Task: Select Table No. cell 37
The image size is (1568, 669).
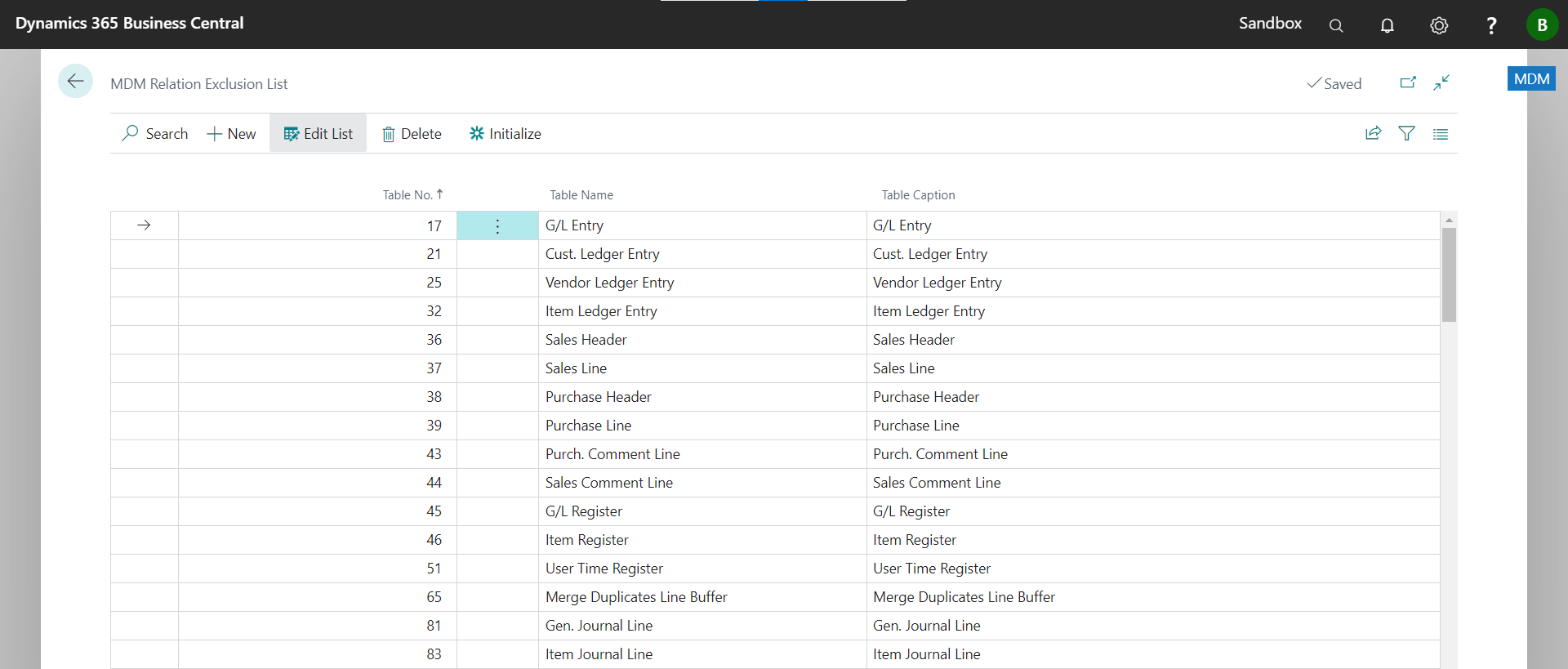Action: (x=318, y=368)
